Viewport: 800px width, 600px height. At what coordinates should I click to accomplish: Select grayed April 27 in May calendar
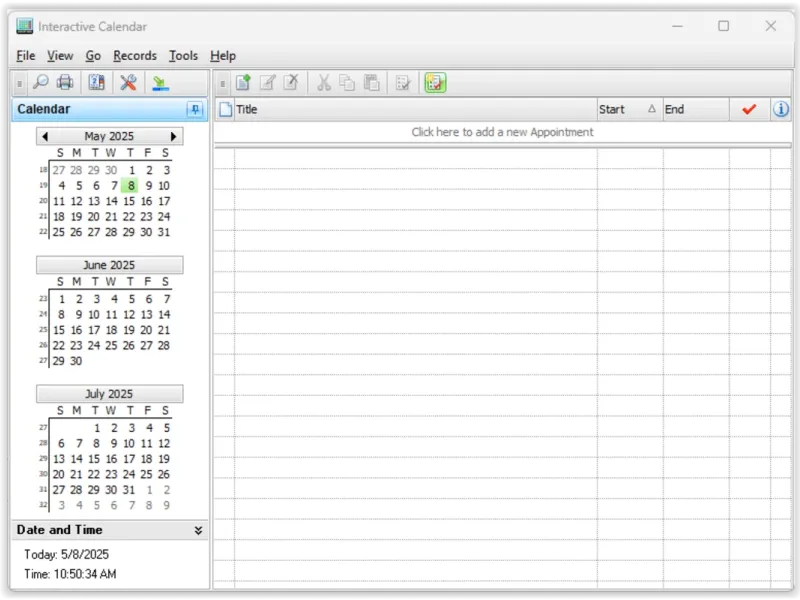point(59,170)
